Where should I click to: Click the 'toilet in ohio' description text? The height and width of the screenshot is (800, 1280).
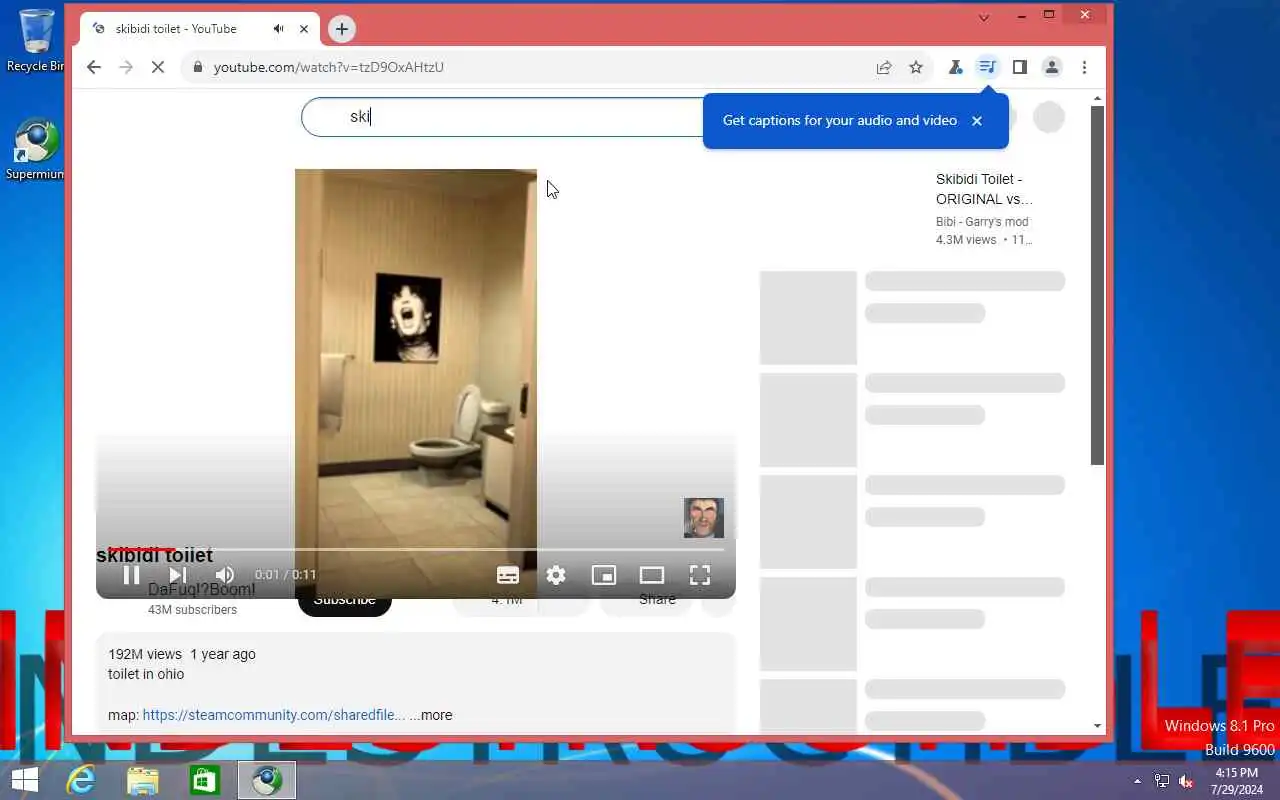(146, 674)
